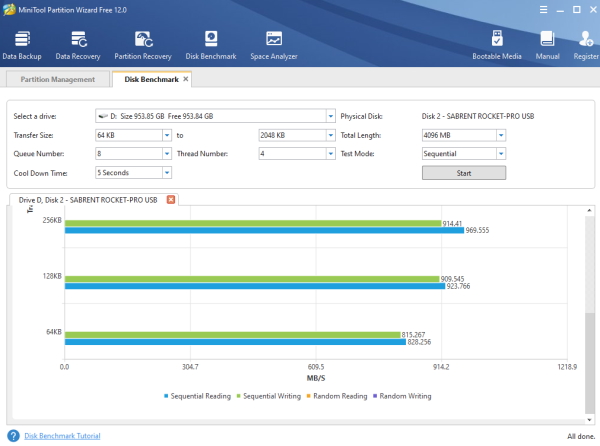
Task: Toggle Random Writing legend entry
Action: tap(402, 396)
